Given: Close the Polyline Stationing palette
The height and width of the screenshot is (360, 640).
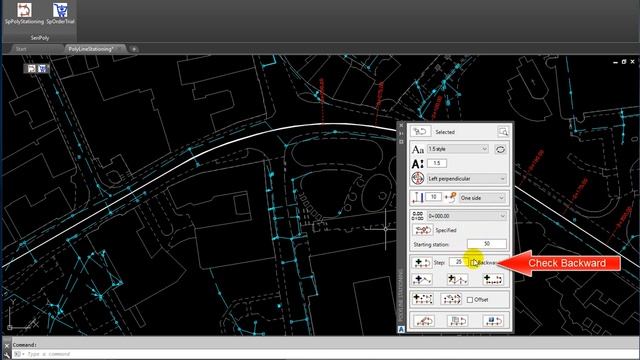Looking at the screenshot, I should coord(401,125).
